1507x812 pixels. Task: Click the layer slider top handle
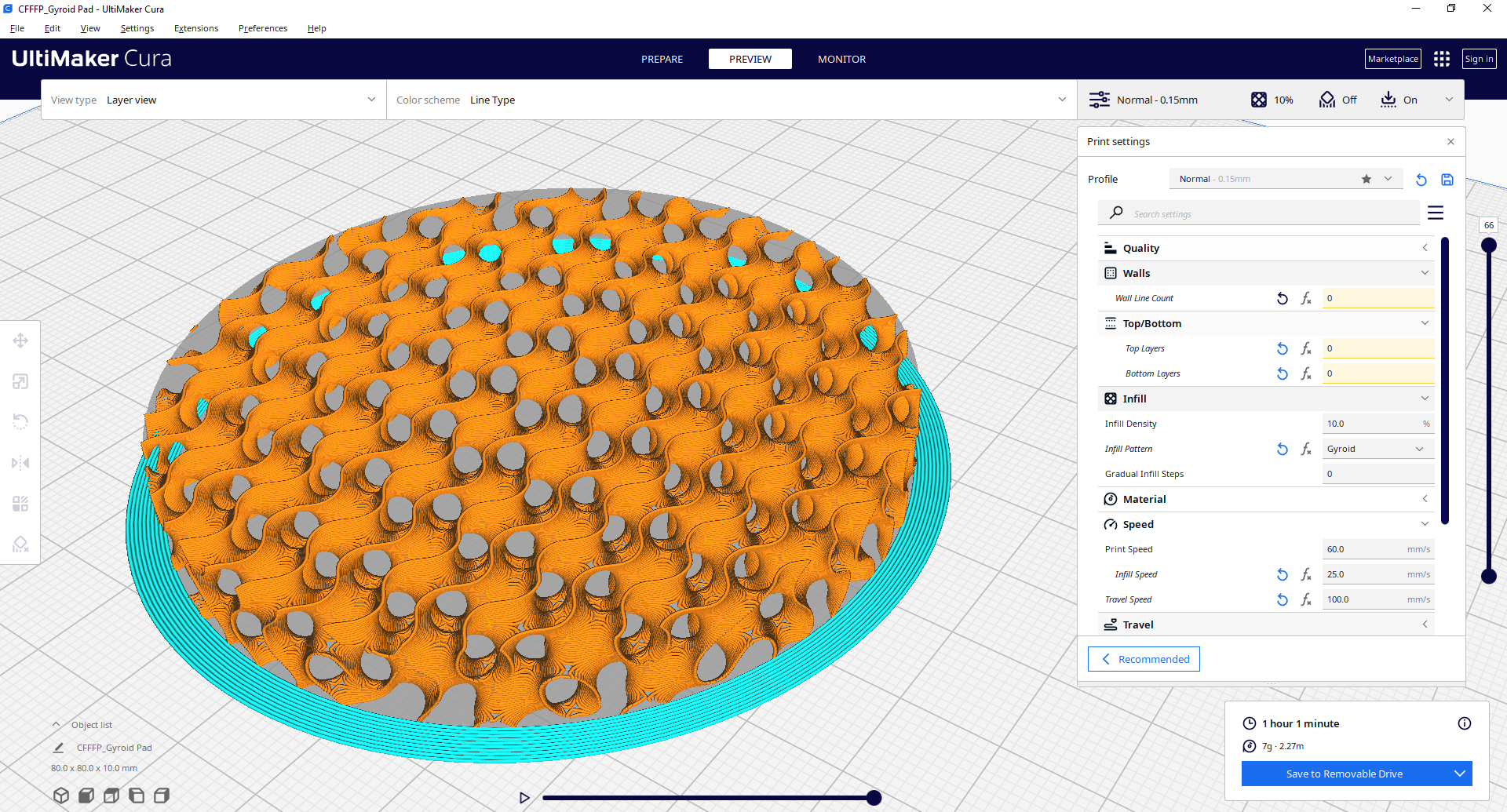point(1488,246)
